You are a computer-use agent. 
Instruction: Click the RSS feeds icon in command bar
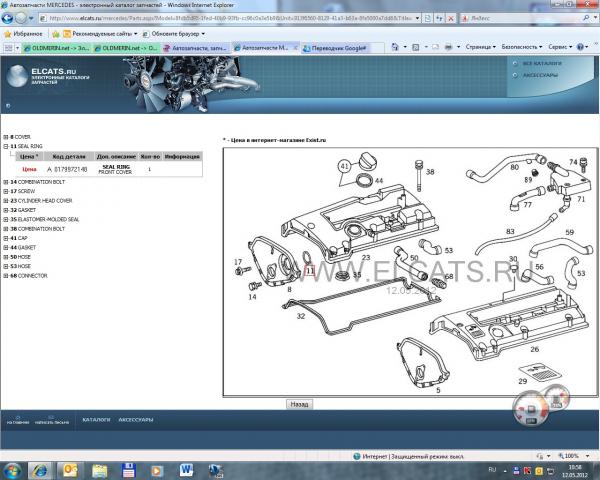click(416, 47)
